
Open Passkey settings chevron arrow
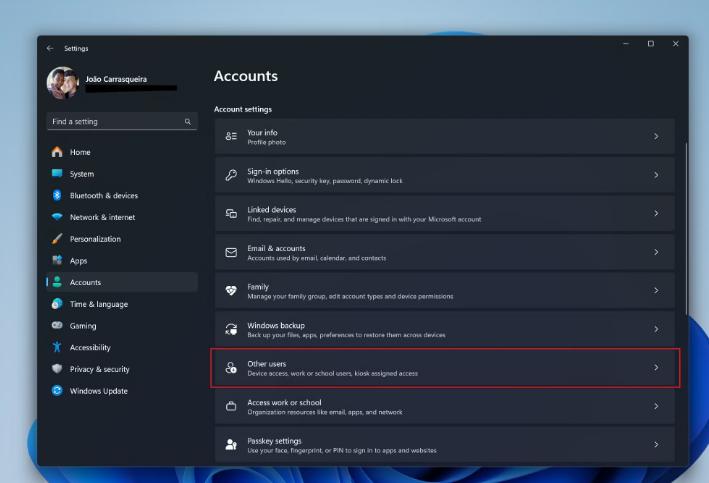click(x=656, y=445)
